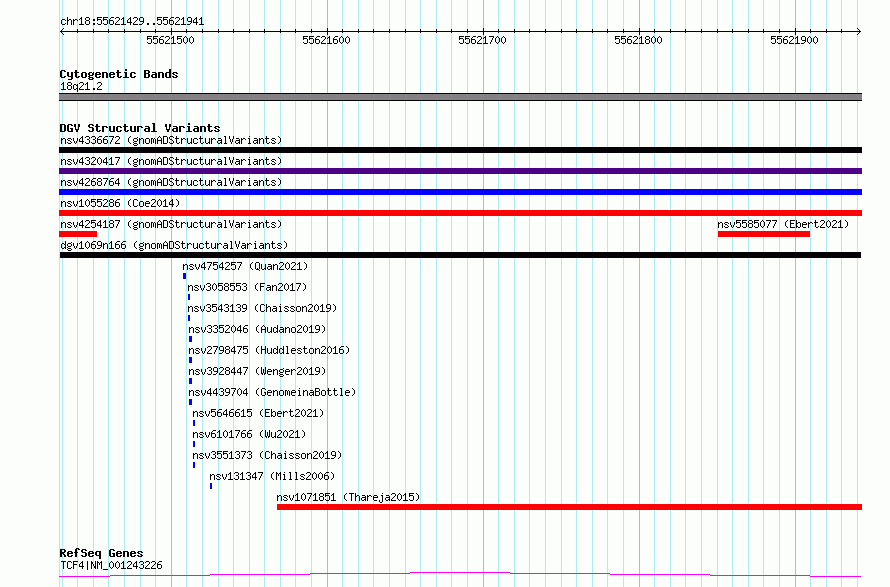Click the blue nsv4268764 variant bar
890x587 pixels.
click(460, 192)
